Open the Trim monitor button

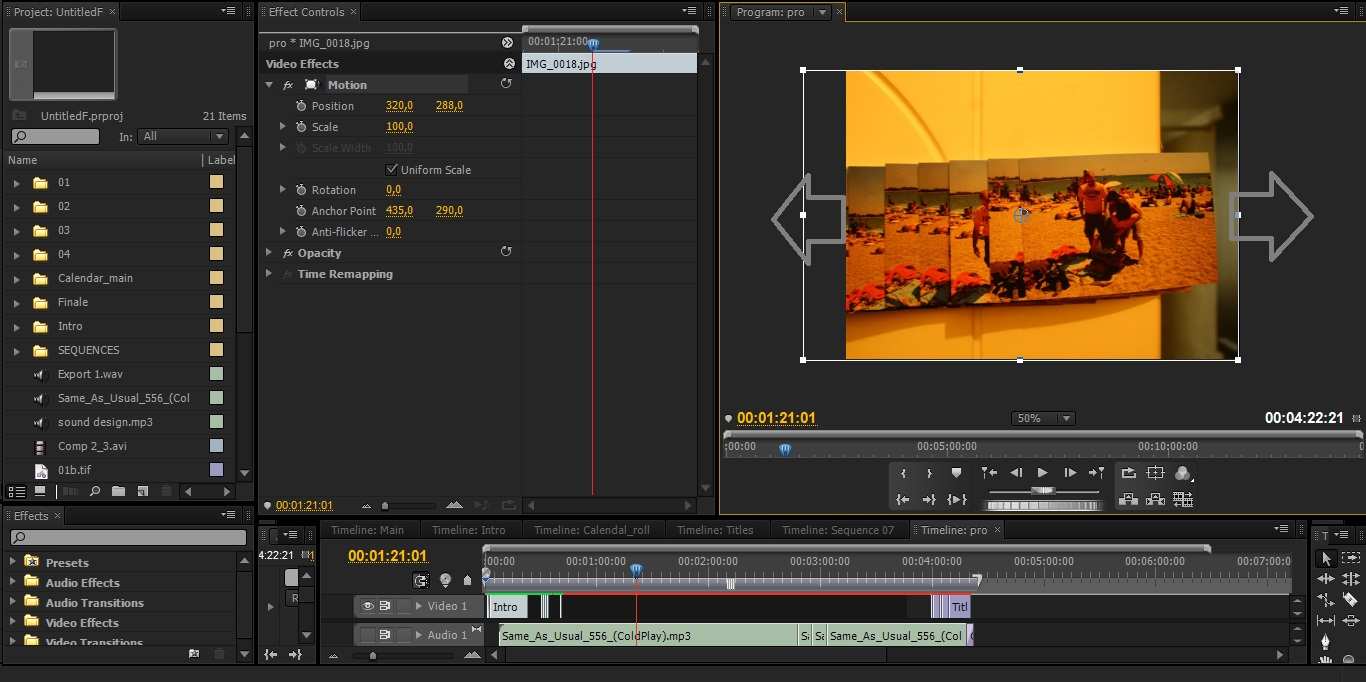click(x=1183, y=499)
